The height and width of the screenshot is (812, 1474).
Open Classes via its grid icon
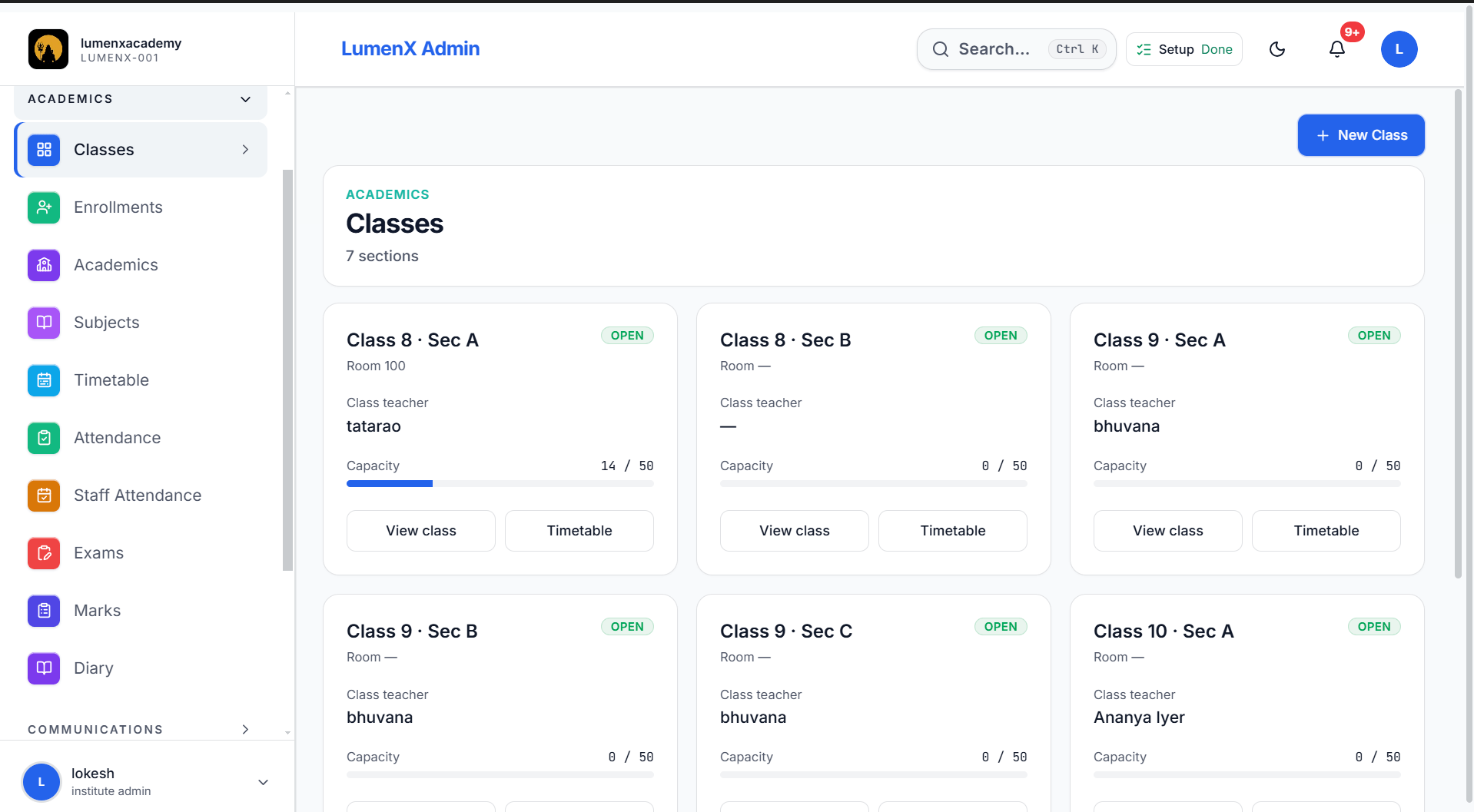(x=44, y=150)
